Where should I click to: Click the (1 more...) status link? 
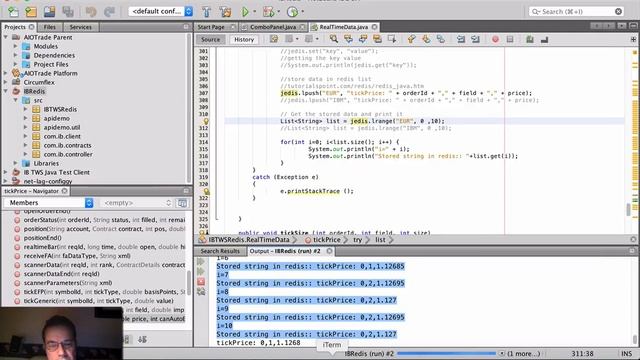coord(524,353)
